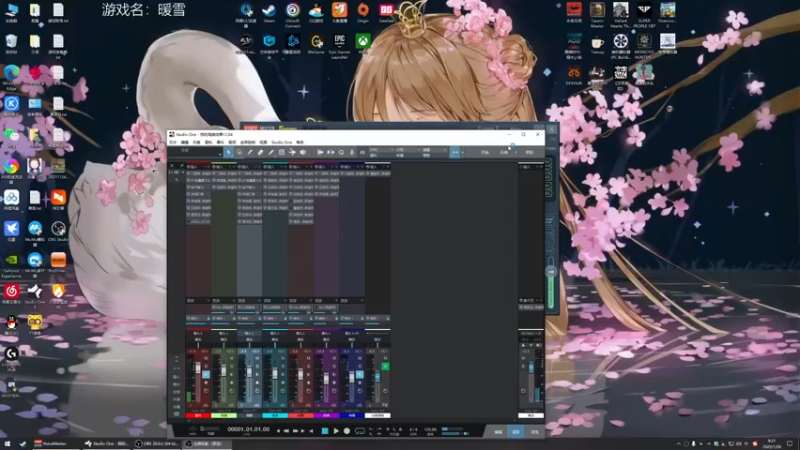The image size is (800, 450).
Task: Select the Arrow tool in Studio One toolbar
Action: pos(229,152)
